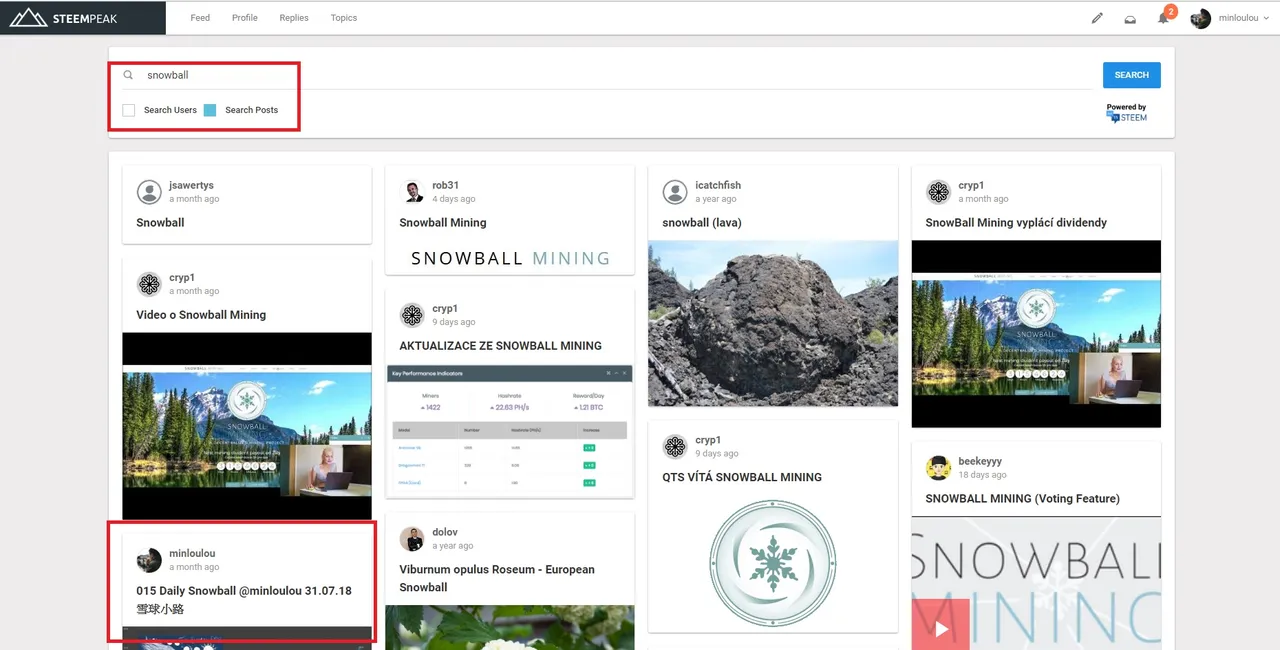Click minloulou avatar on Daily Snowball post
Screen dimensions: 1280x650
(149, 560)
